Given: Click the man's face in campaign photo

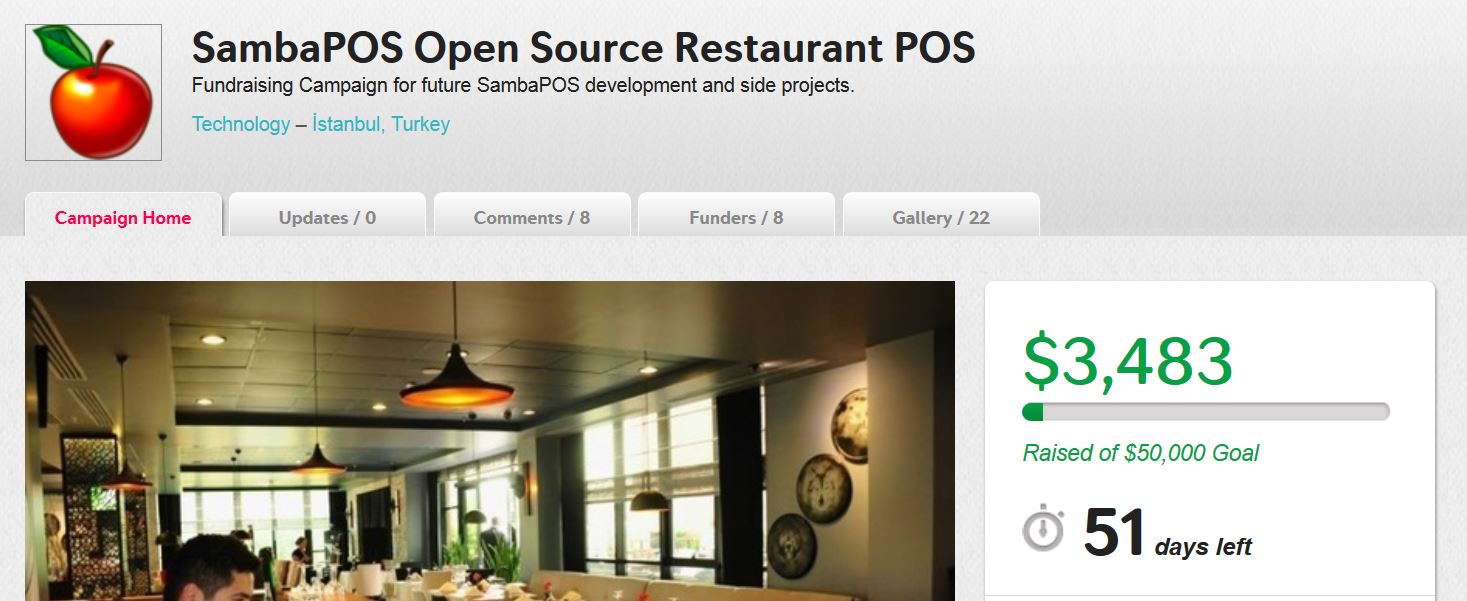Looking at the screenshot, I should [218, 574].
